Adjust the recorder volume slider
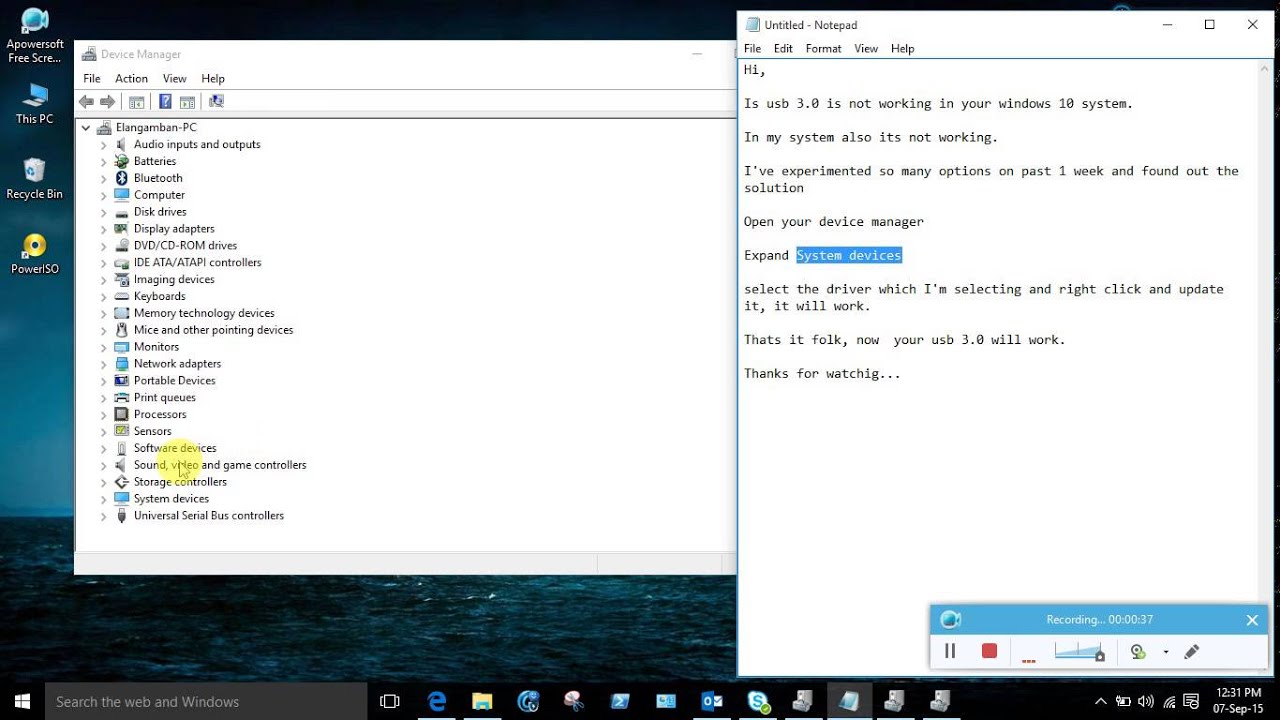Viewport: 1280px width, 720px height. click(x=1079, y=652)
